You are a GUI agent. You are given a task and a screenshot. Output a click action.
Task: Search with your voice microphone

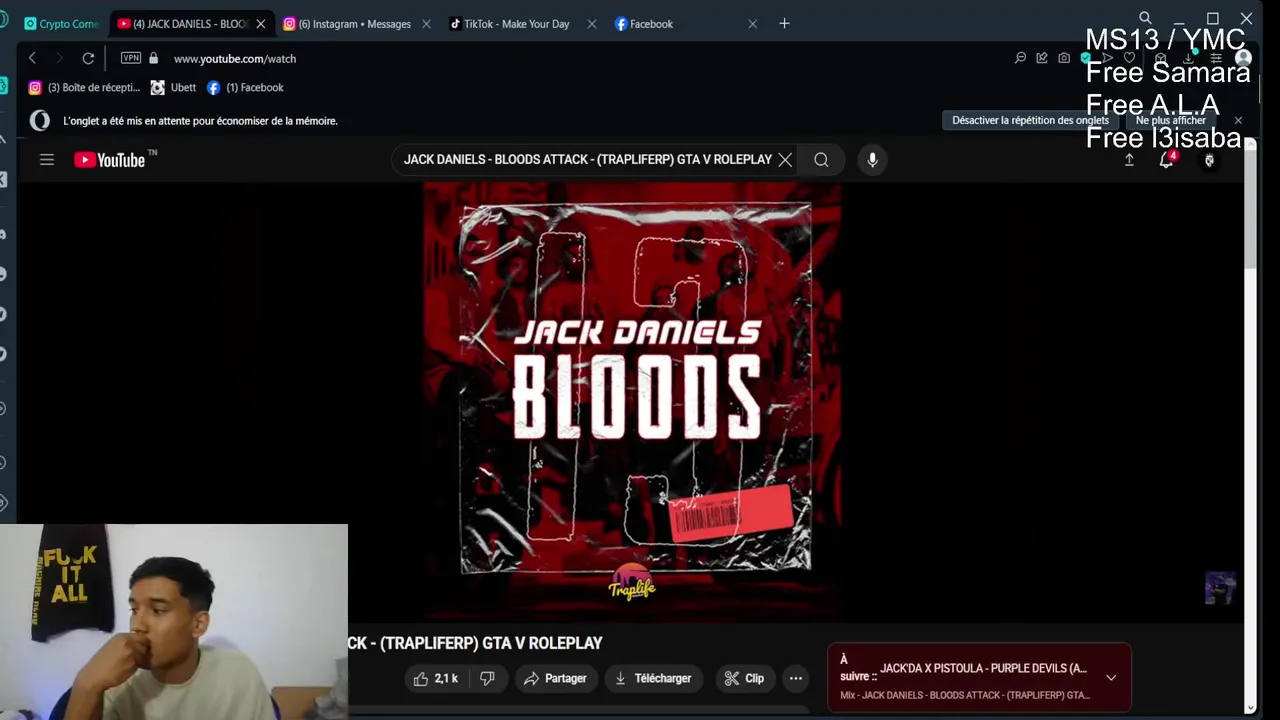872,160
